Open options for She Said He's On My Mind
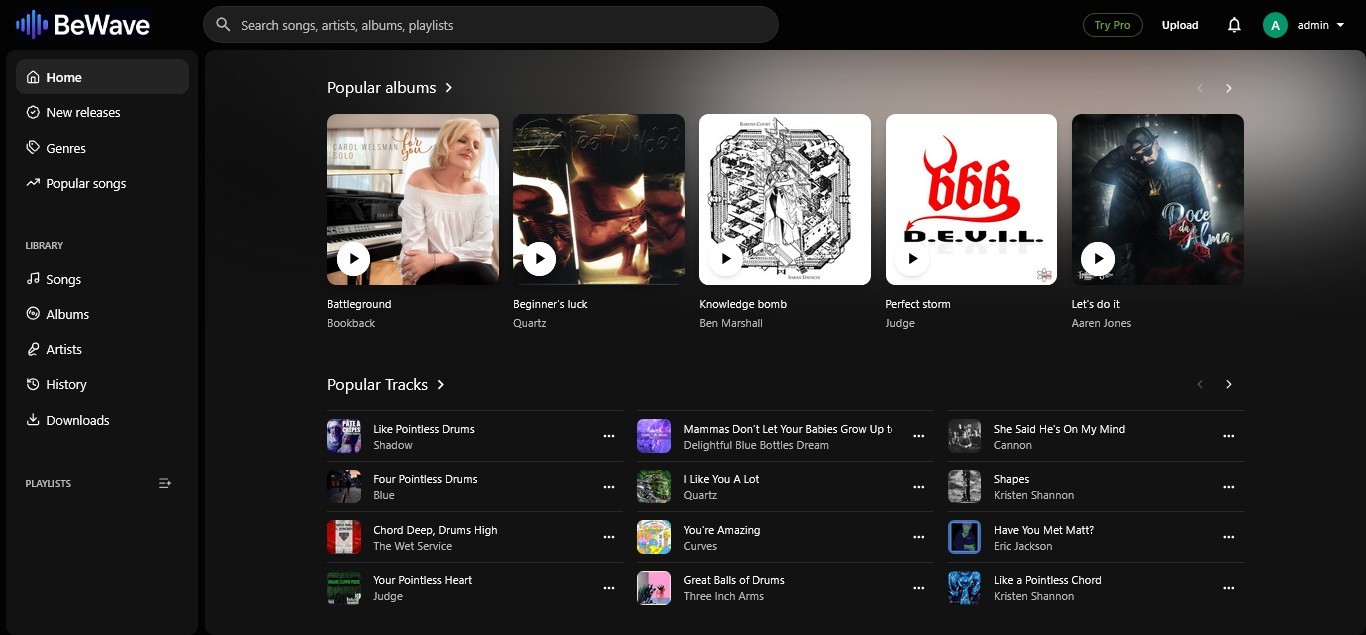This screenshot has height=635, width=1366. [x=1229, y=436]
